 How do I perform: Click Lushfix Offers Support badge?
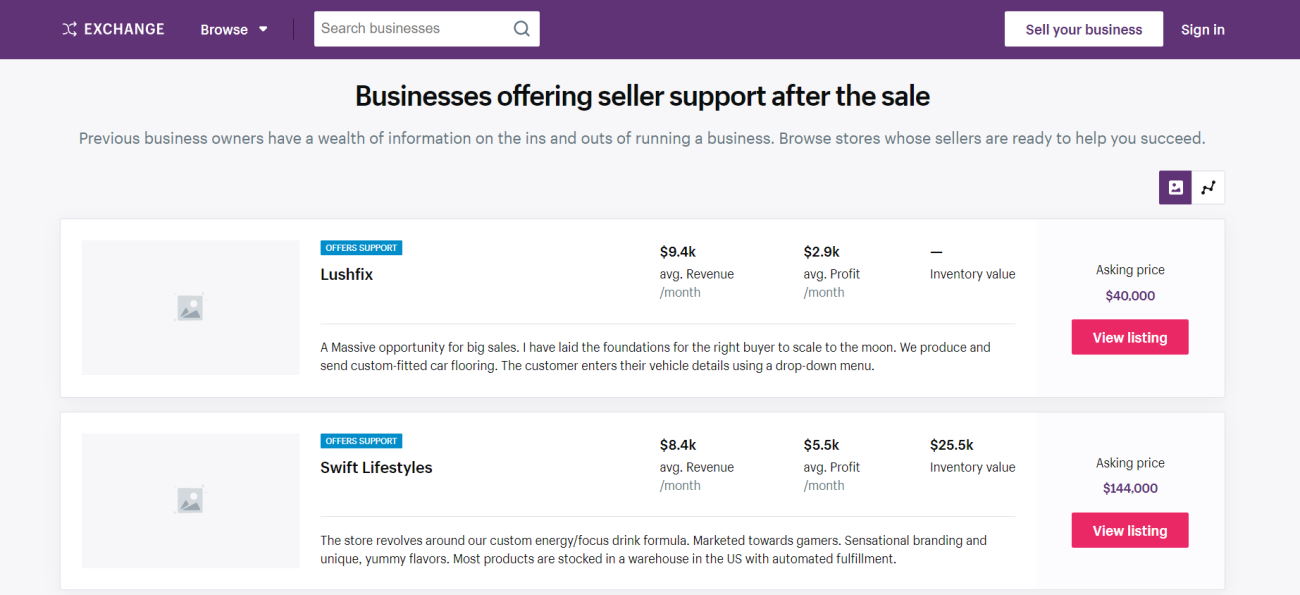coord(361,248)
